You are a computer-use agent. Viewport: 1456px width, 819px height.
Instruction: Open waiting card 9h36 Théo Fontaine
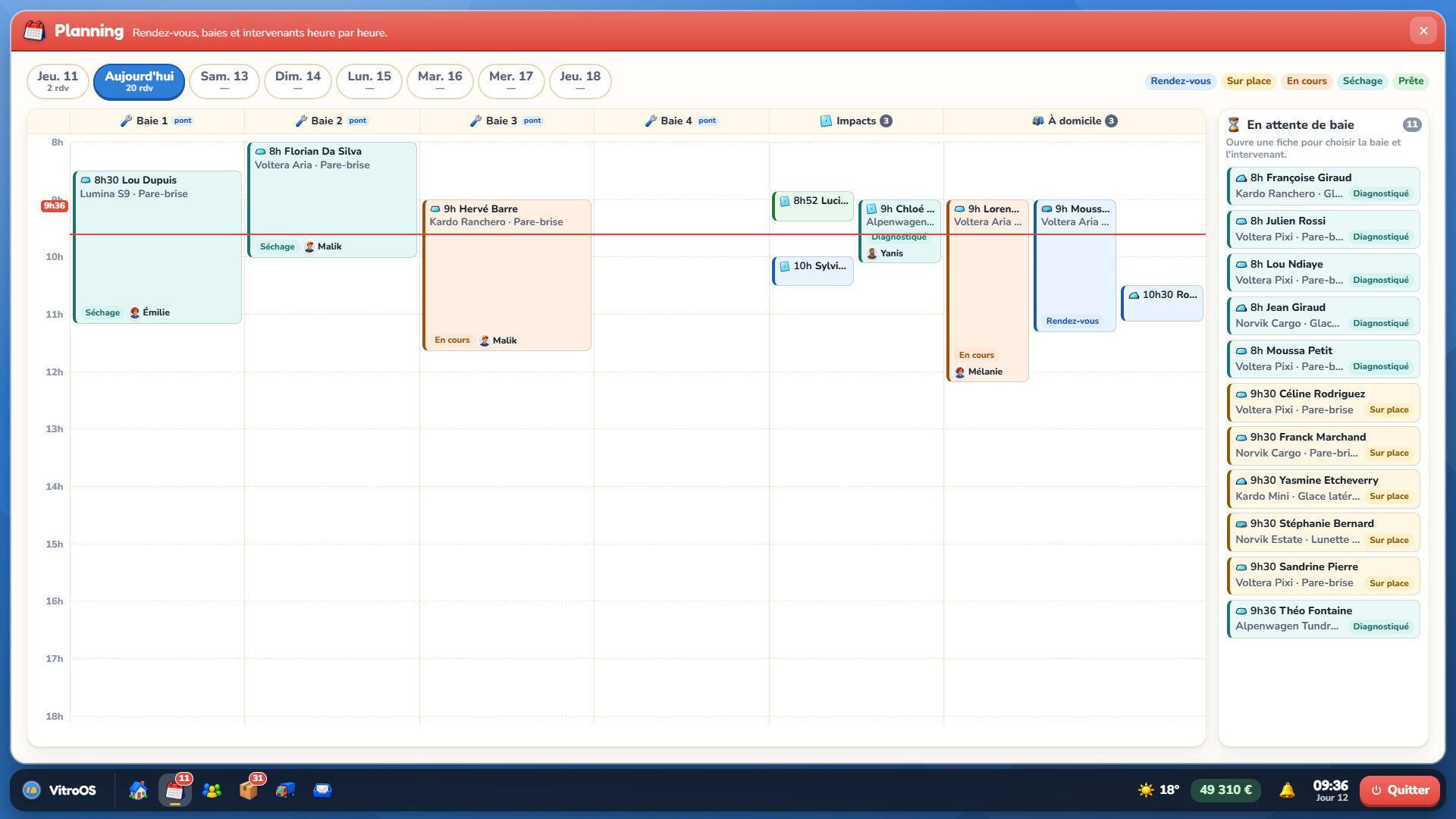tap(1323, 619)
